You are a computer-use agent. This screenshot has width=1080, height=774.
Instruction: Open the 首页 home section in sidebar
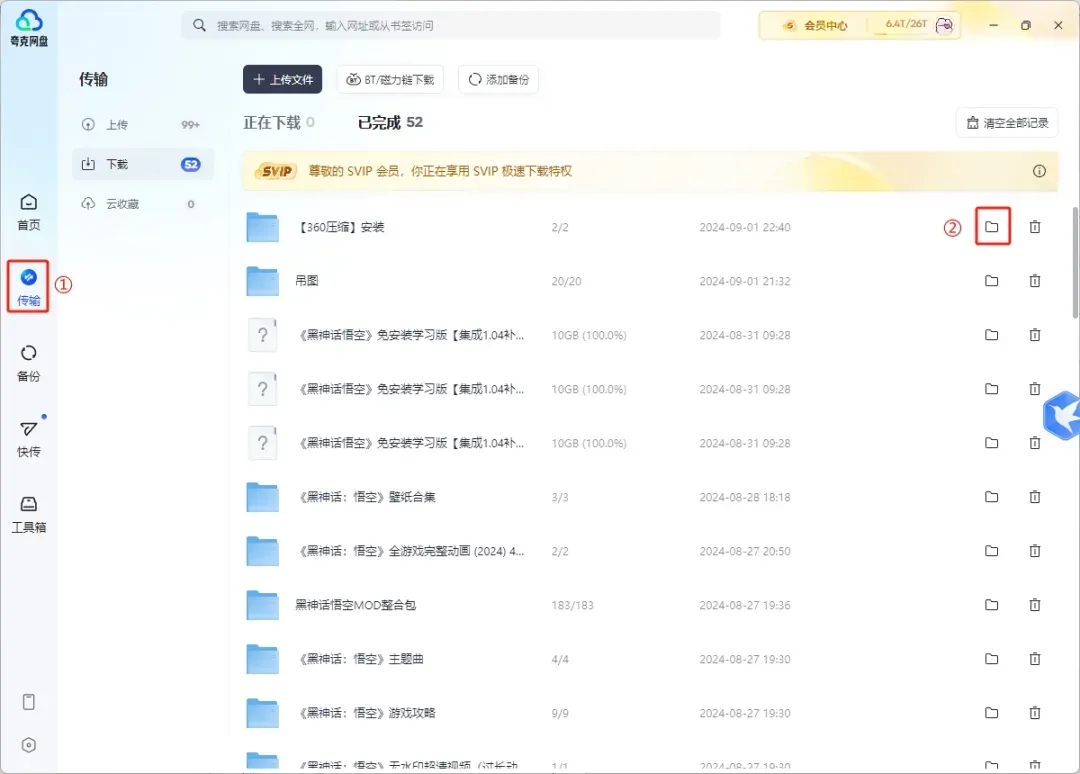(28, 212)
